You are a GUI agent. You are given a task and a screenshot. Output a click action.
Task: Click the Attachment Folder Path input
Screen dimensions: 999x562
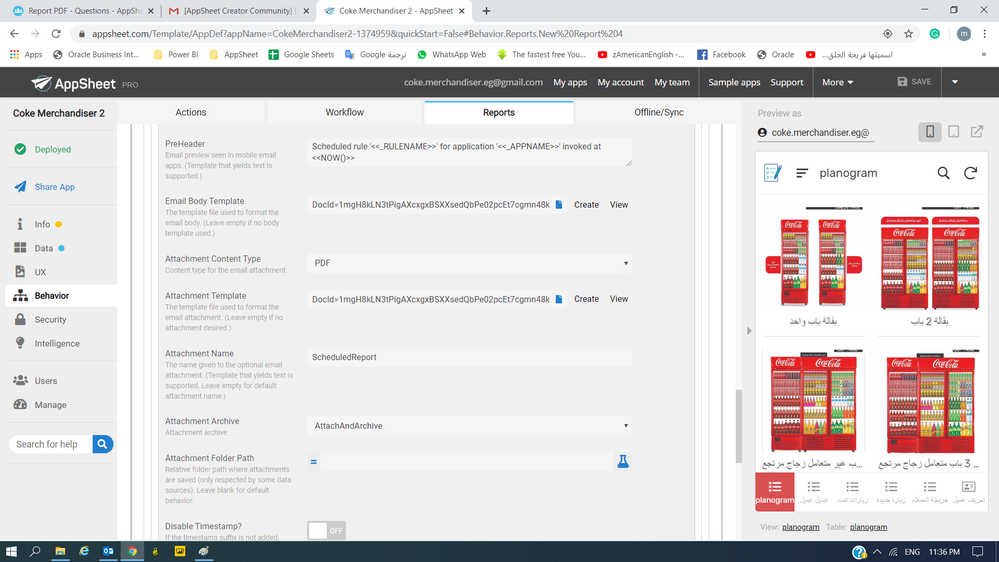click(x=466, y=461)
